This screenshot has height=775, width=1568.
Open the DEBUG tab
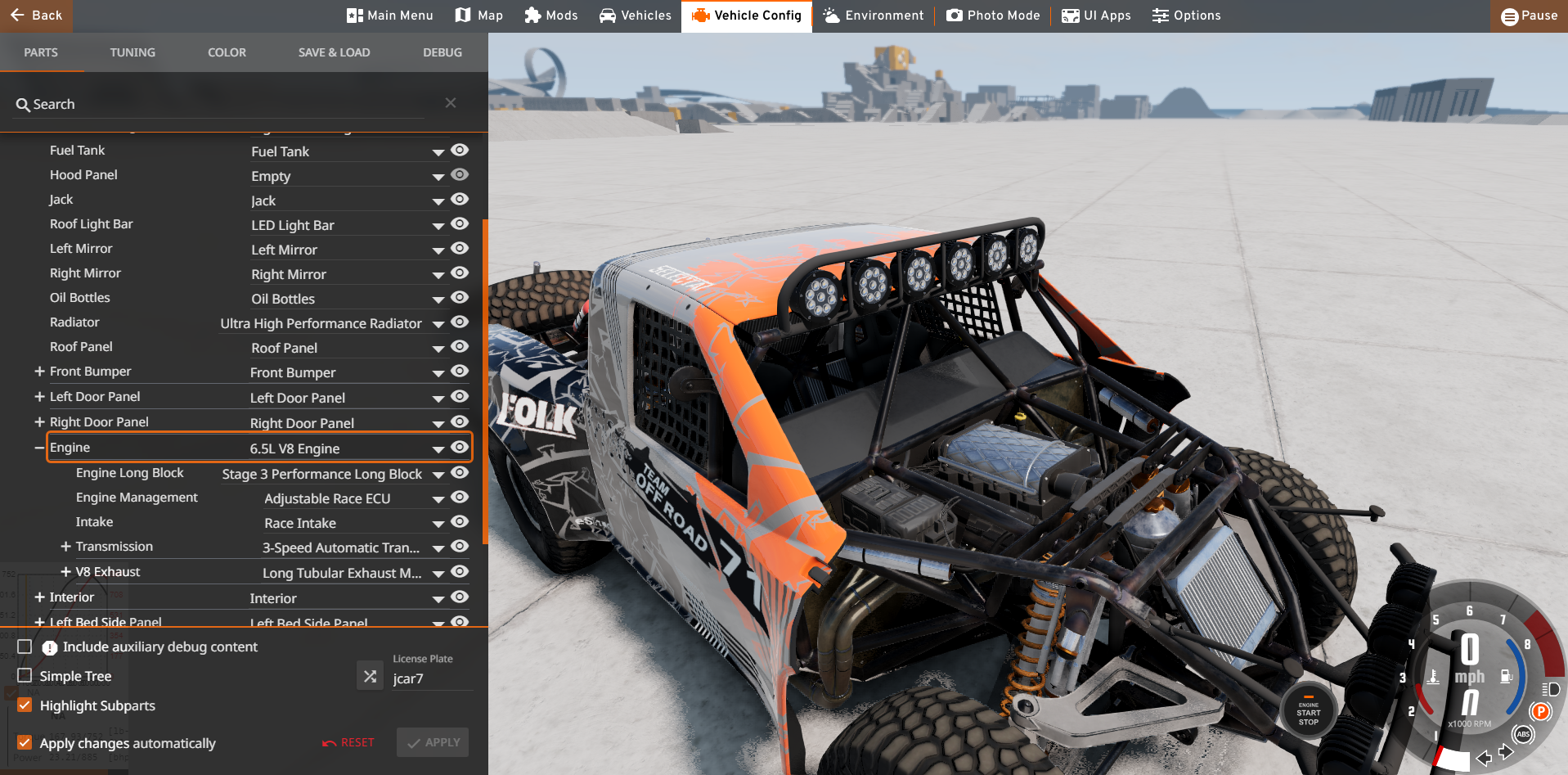pyautogui.click(x=443, y=52)
